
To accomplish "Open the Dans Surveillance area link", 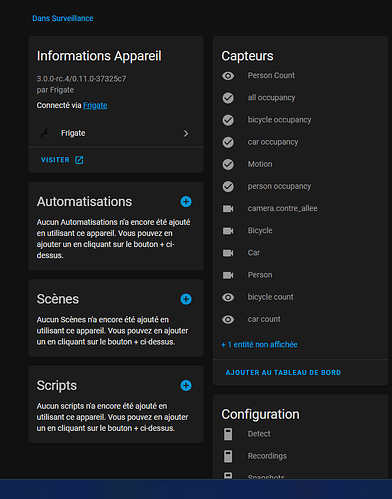I will tap(63, 18).
